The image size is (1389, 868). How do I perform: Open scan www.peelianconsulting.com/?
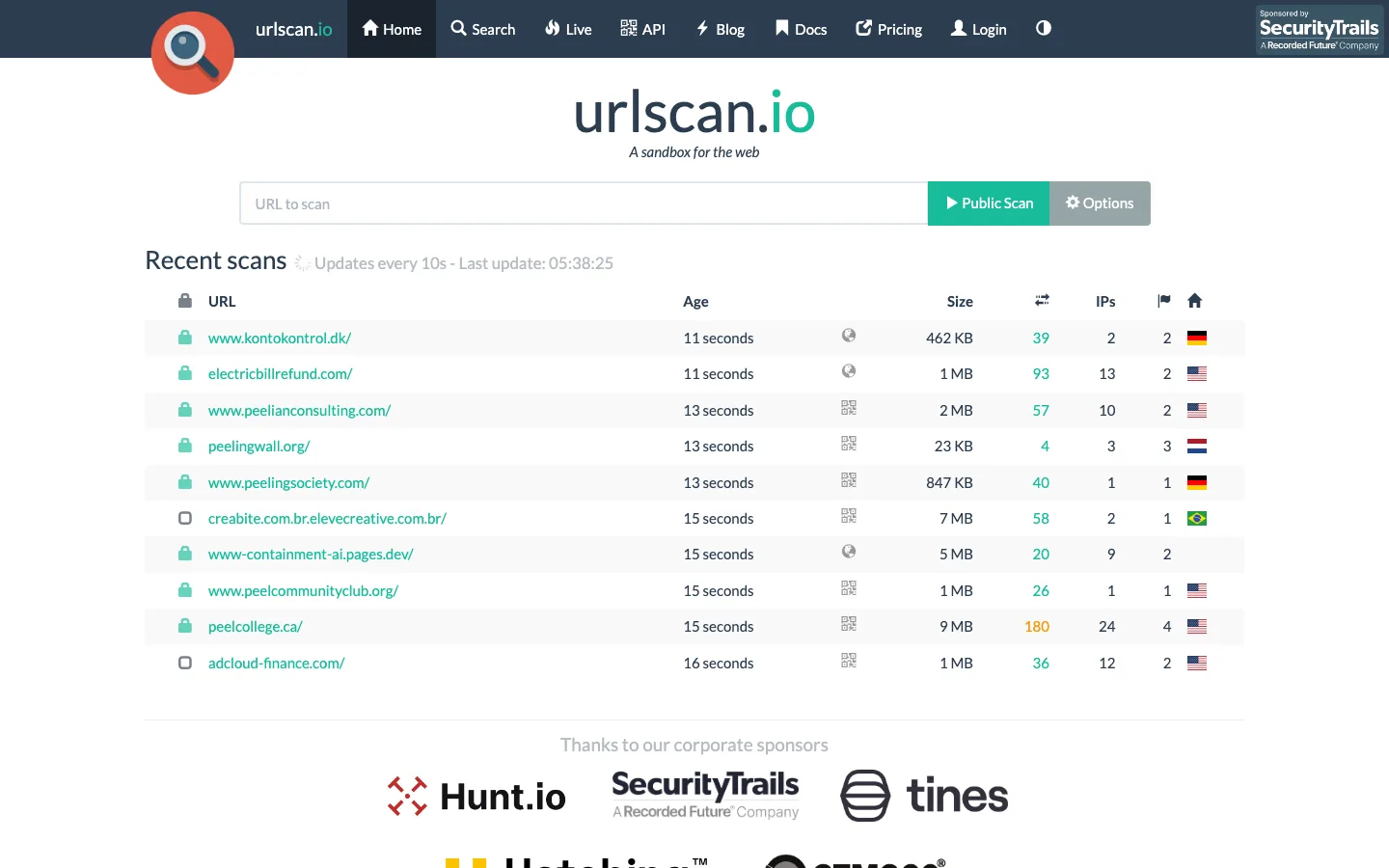(299, 411)
